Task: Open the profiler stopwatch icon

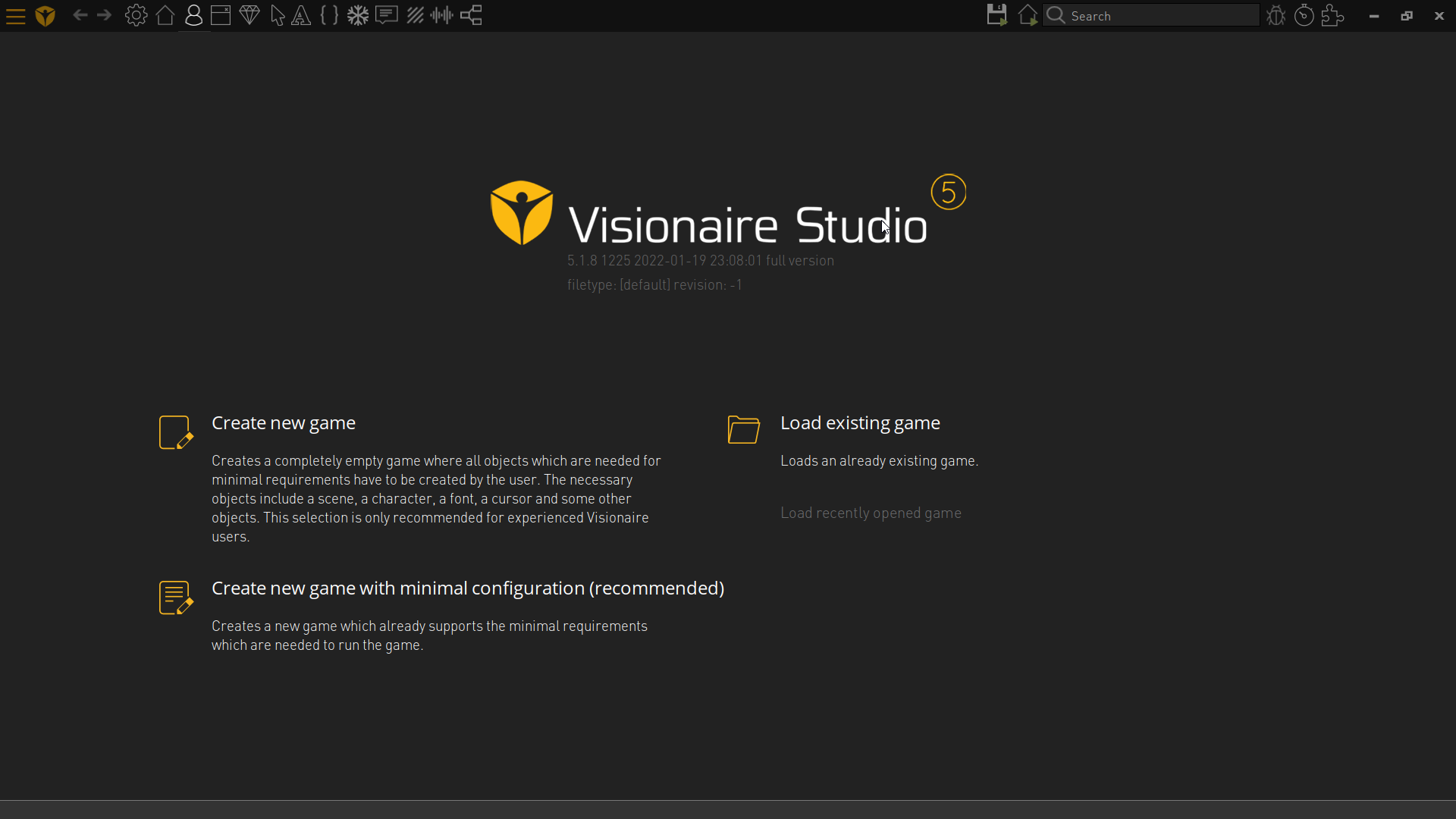Action: coord(1304,15)
